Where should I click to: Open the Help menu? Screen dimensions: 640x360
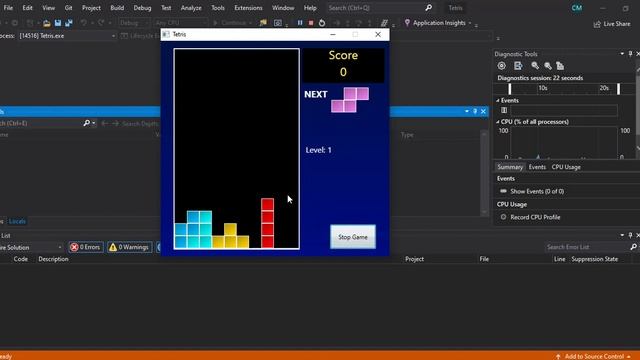(310, 8)
